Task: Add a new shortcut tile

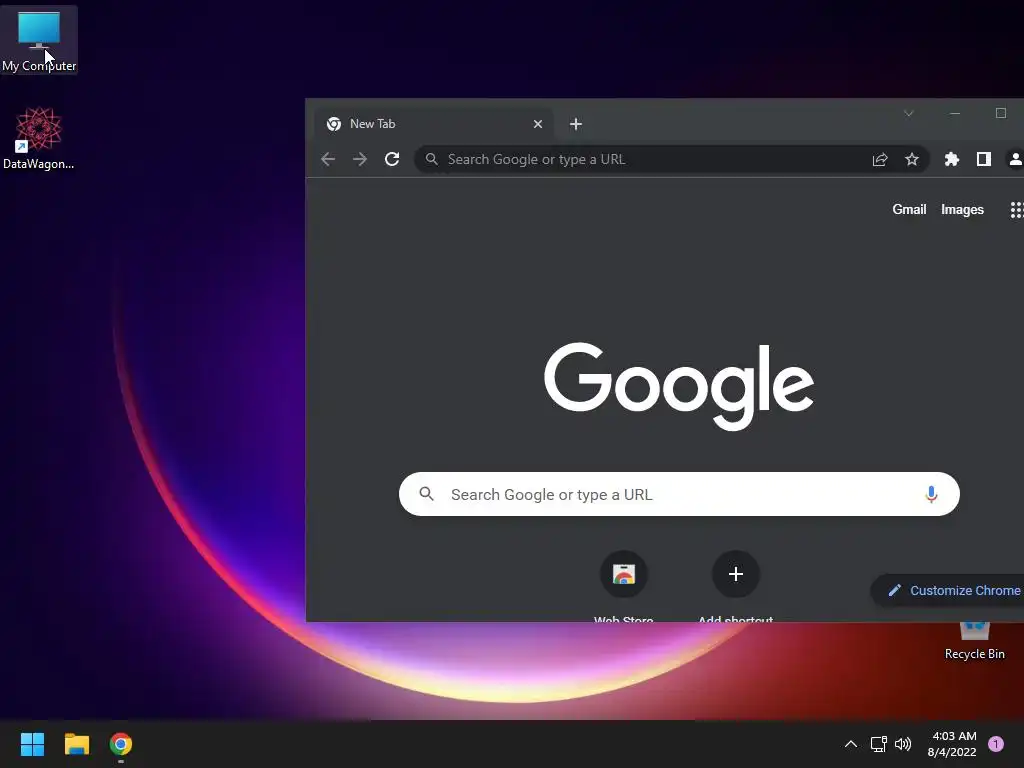Action: point(735,585)
